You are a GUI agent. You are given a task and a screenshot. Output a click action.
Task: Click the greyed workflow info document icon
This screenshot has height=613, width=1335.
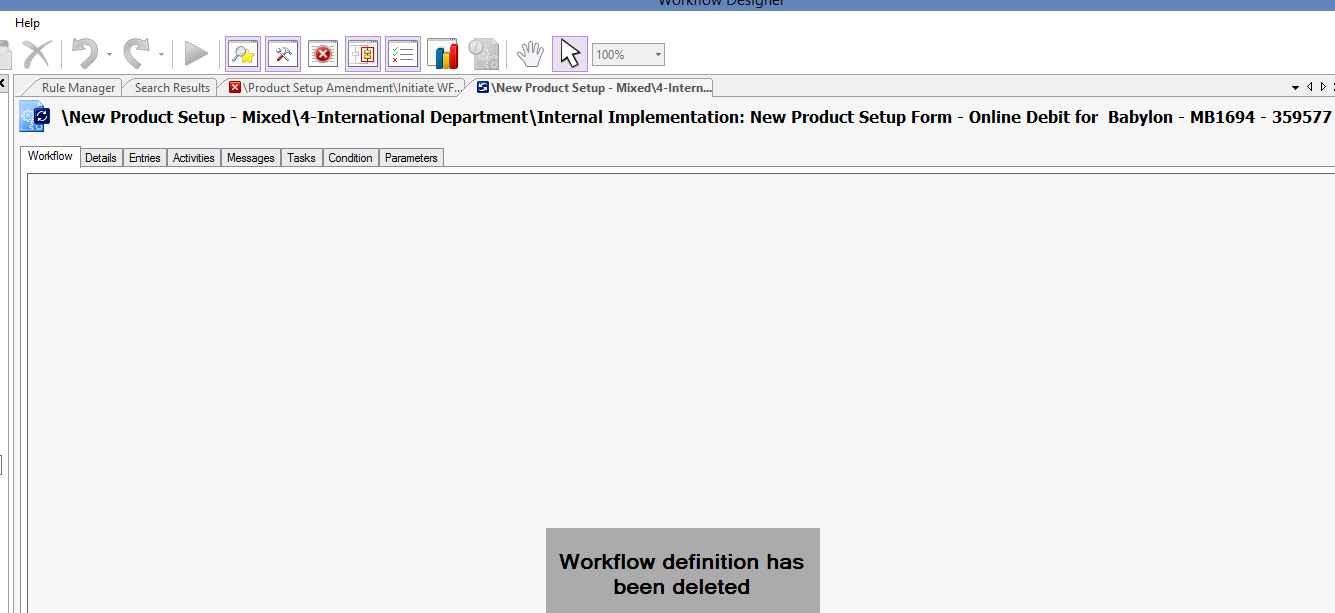483,54
